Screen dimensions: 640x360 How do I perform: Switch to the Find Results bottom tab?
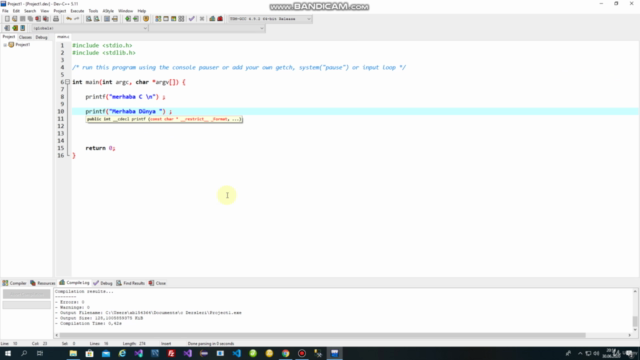pyautogui.click(x=130, y=283)
